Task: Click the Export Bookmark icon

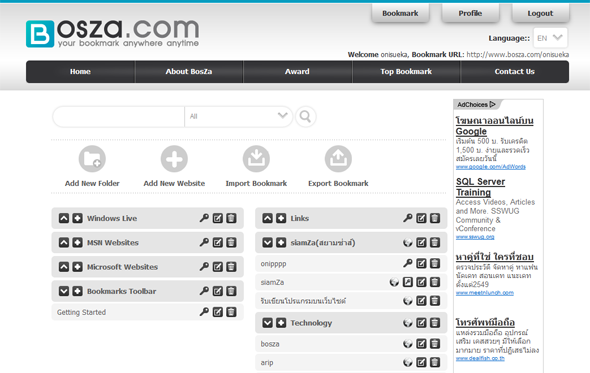Action: click(338, 159)
